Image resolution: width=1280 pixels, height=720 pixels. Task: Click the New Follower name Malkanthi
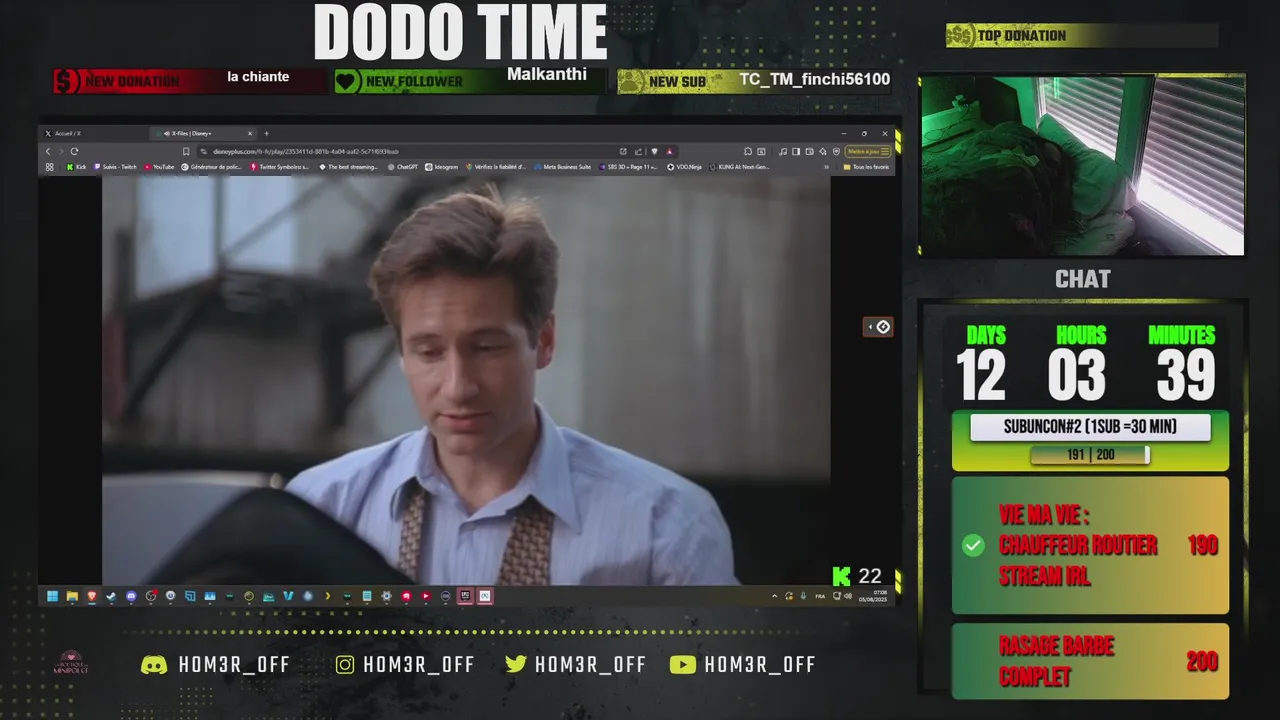coord(547,74)
